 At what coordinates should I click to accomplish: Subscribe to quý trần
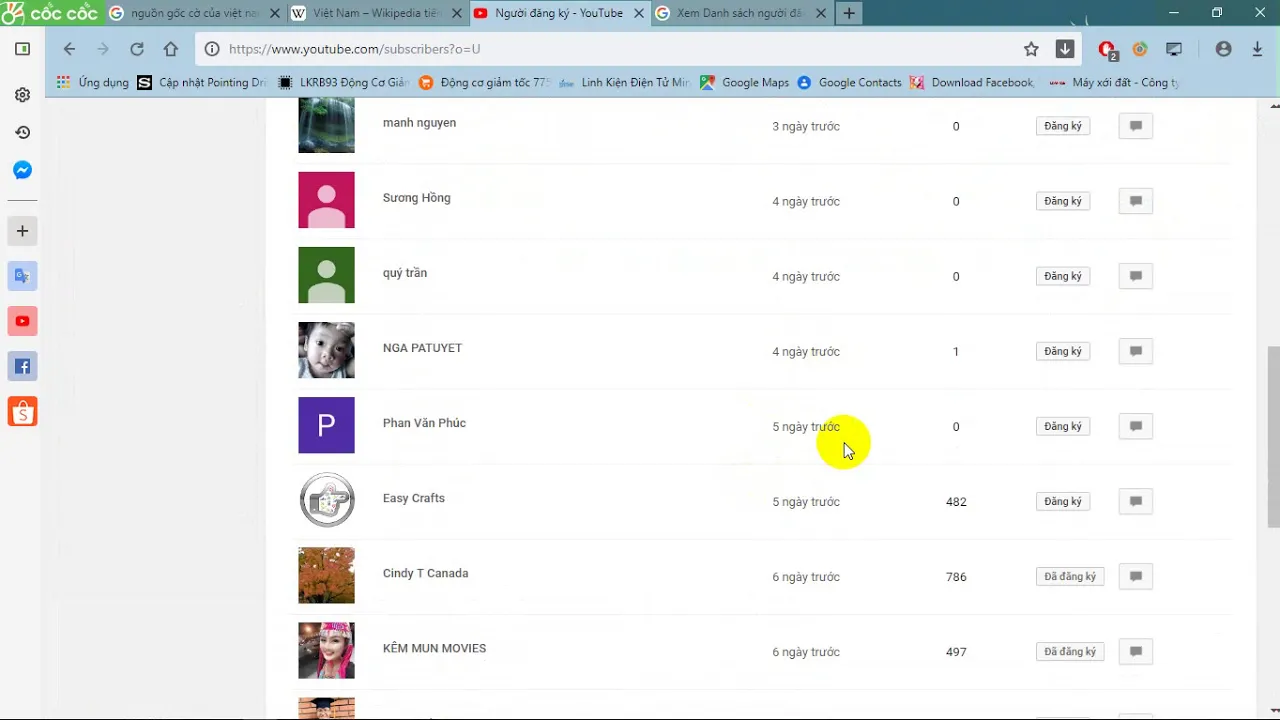(x=1062, y=276)
